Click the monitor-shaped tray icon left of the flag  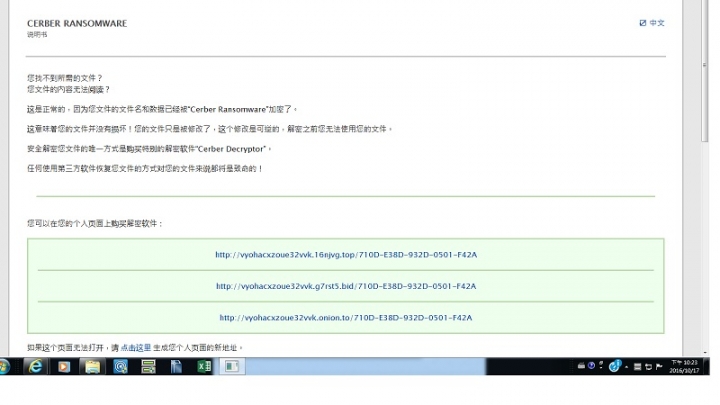tap(648, 366)
